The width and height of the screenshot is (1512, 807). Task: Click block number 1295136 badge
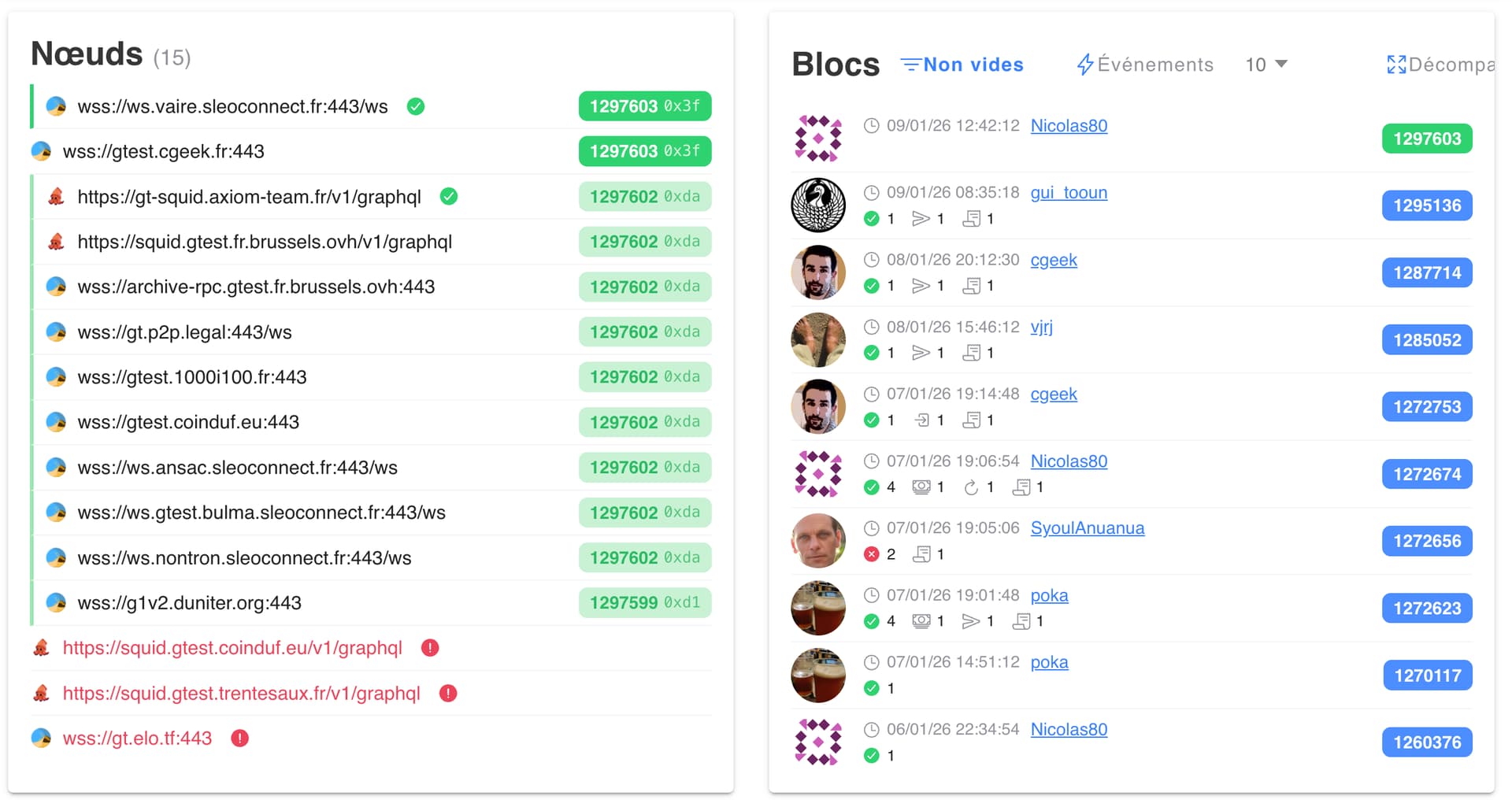[x=1426, y=206]
